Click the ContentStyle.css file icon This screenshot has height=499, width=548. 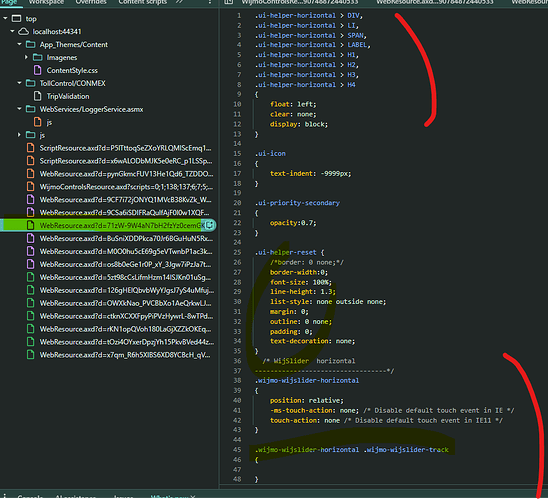(37, 70)
